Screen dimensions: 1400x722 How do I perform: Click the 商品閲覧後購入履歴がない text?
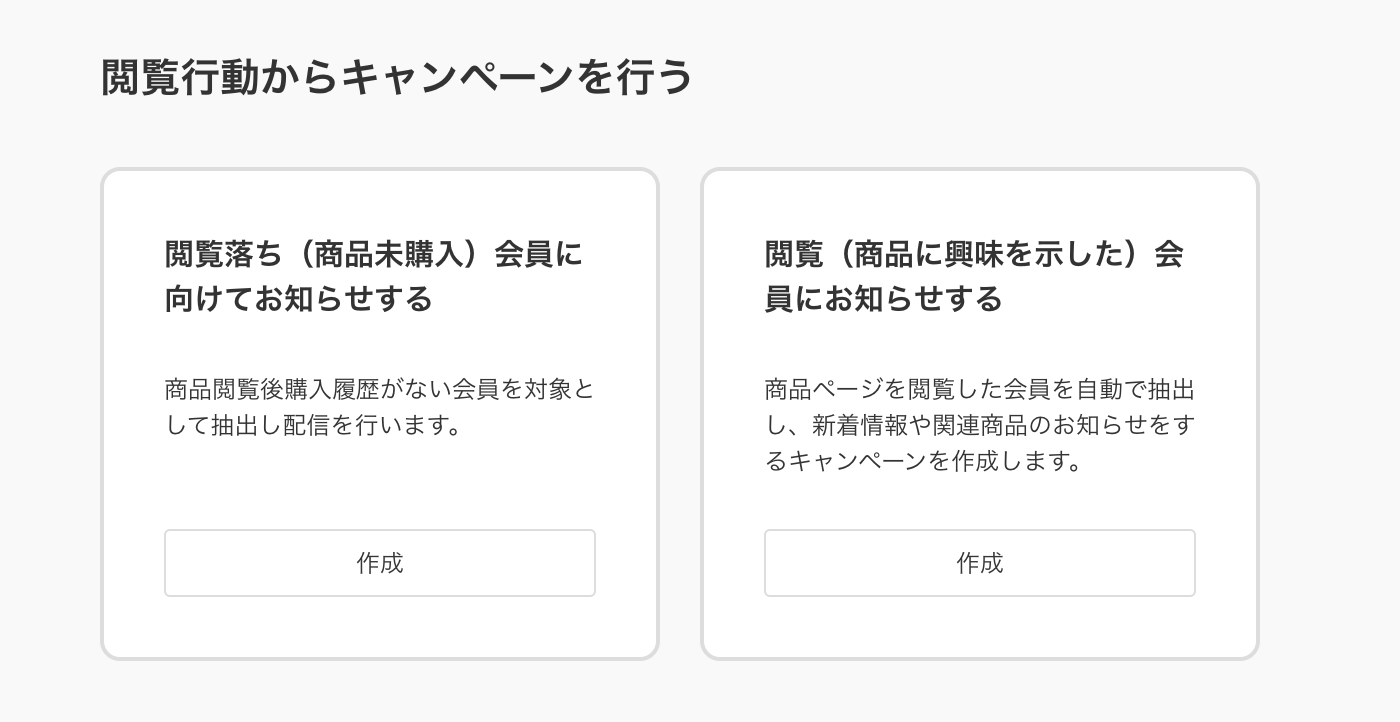pyautogui.click(x=380, y=390)
